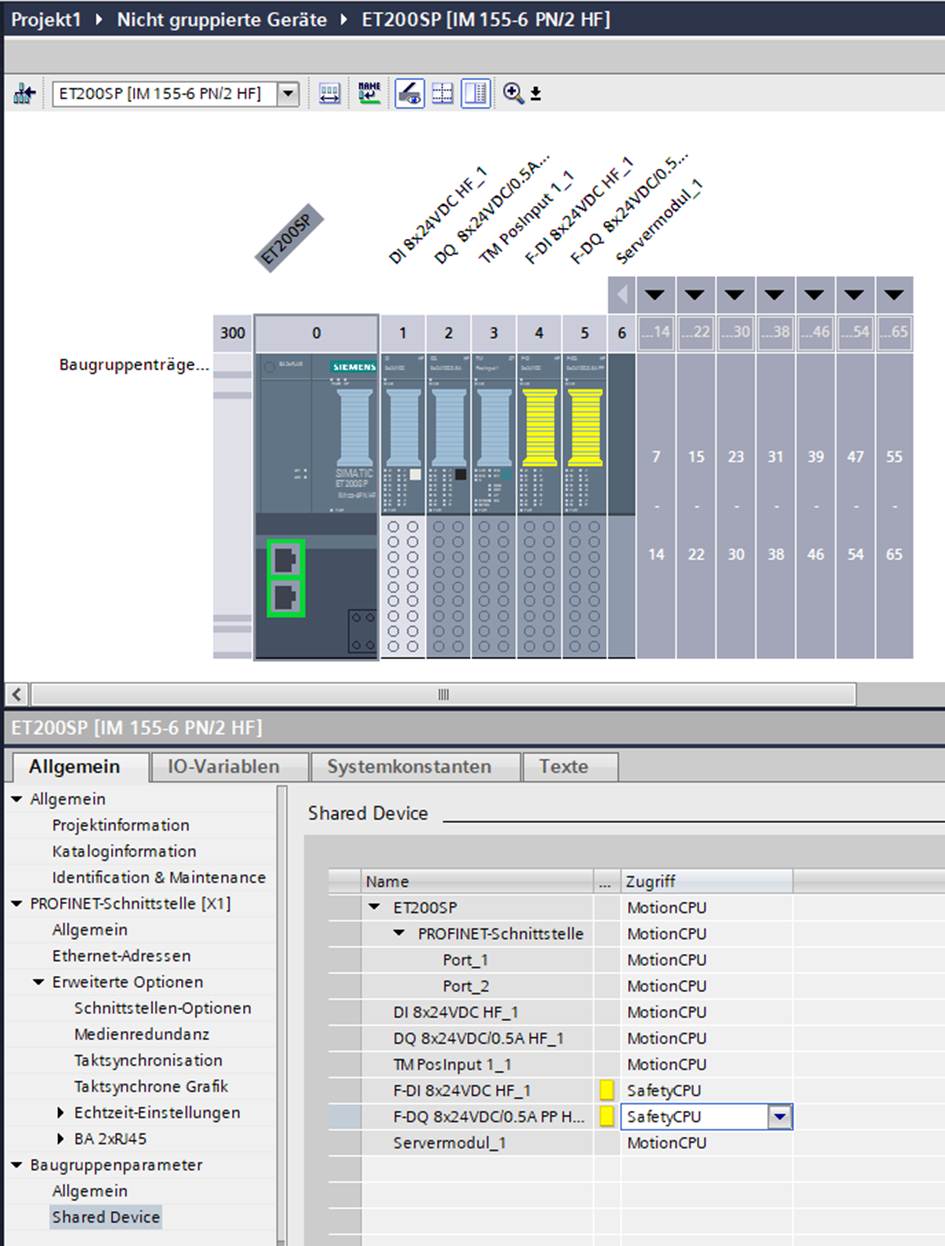945x1246 pixels.
Task: Collapse the Allgemein tree section
Action: (17, 799)
